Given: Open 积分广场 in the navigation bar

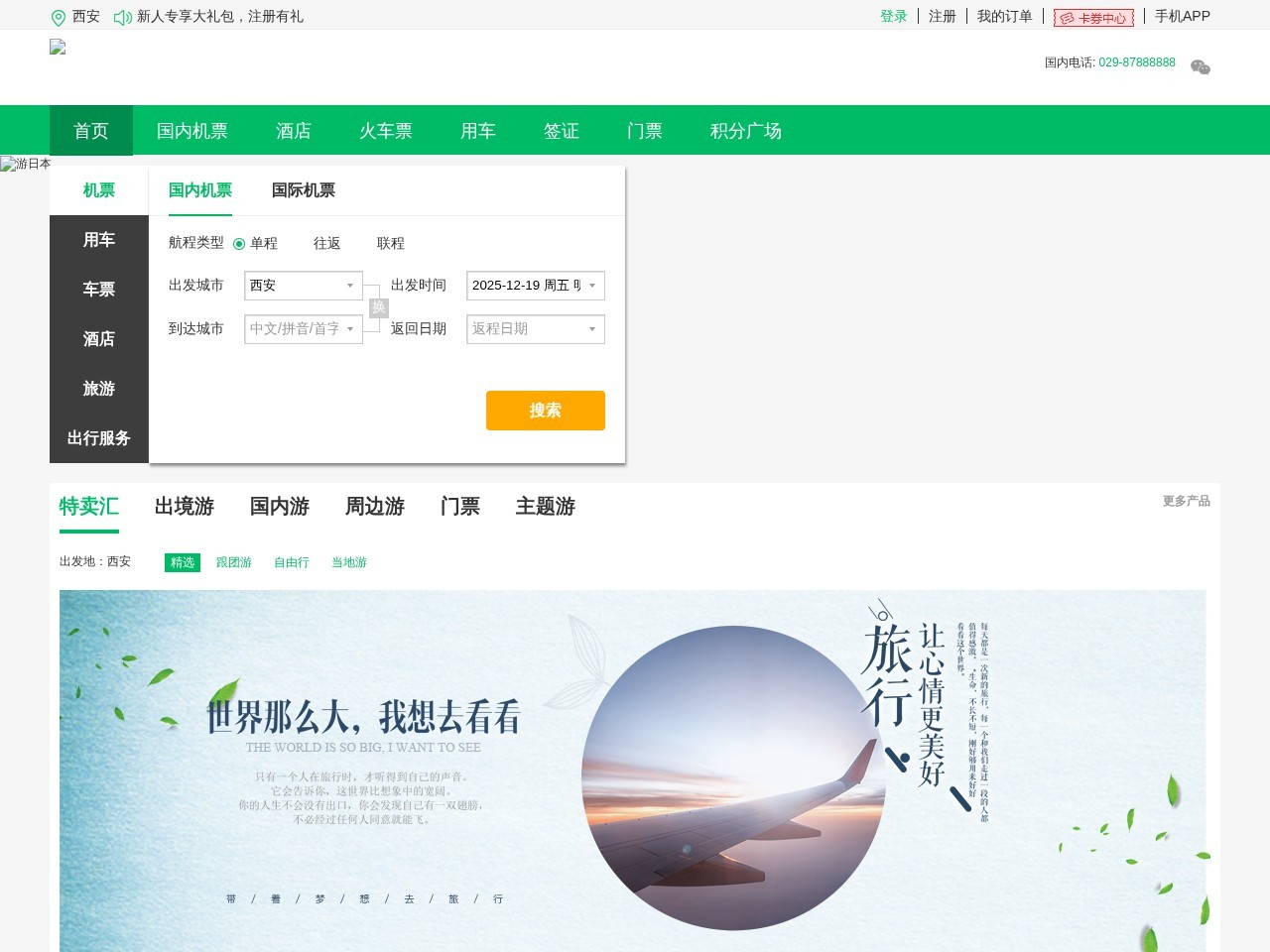Looking at the screenshot, I should 745,131.
